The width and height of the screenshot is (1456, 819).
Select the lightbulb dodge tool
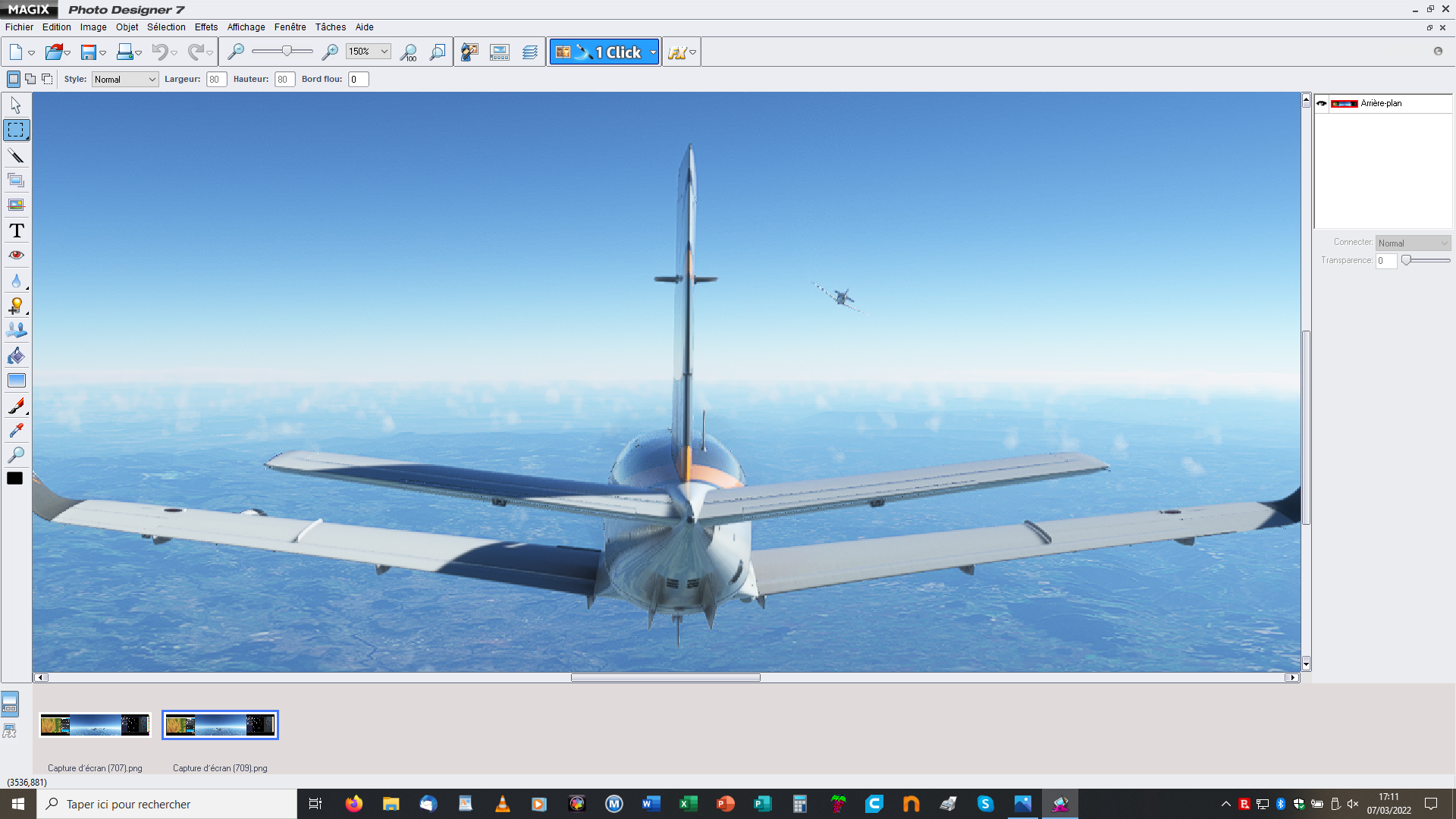point(16,306)
